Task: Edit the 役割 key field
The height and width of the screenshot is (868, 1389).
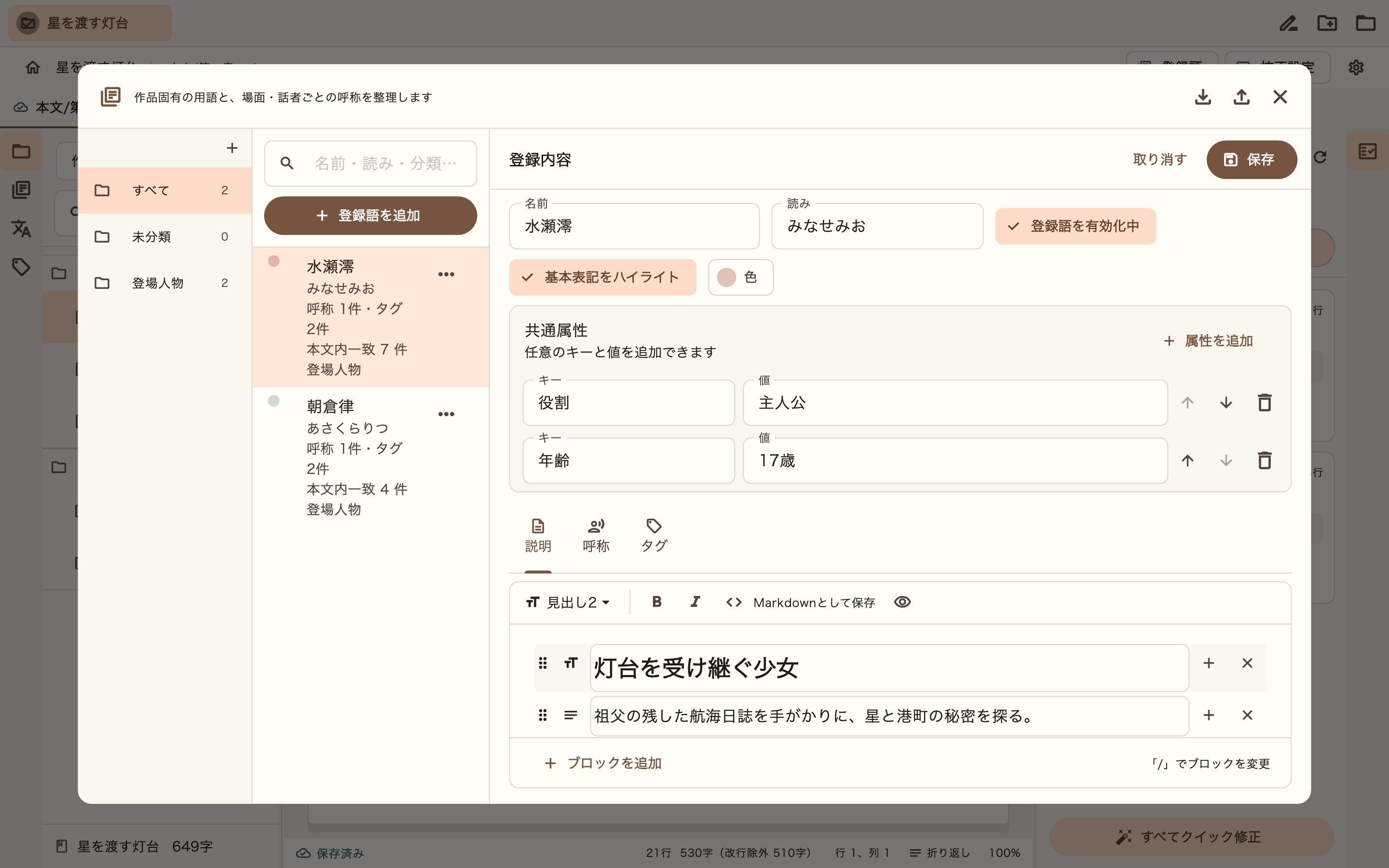Action: [x=628, y=403]
